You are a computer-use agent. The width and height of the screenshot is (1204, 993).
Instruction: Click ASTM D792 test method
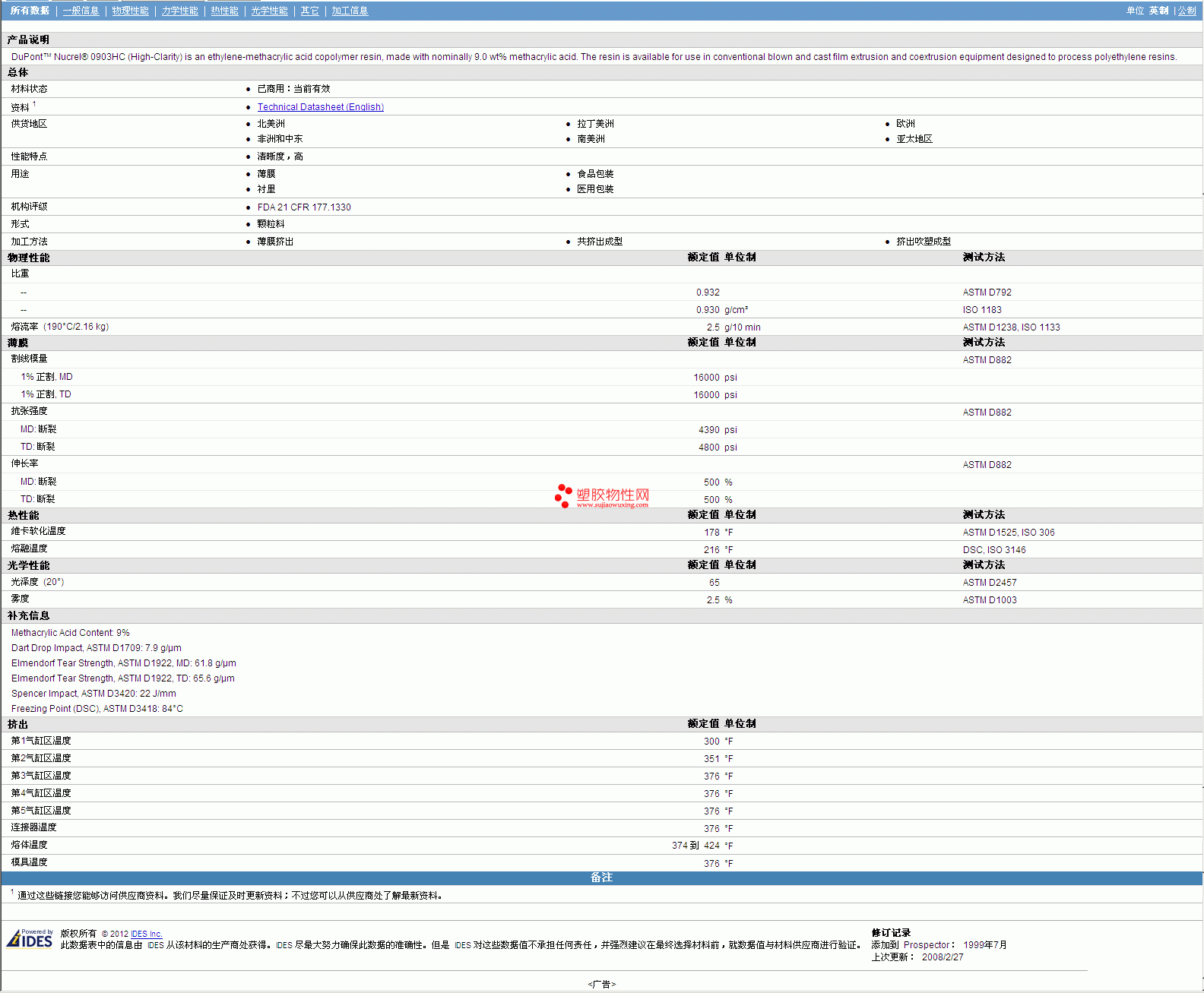pyautogui.click(x=987, y=293)
